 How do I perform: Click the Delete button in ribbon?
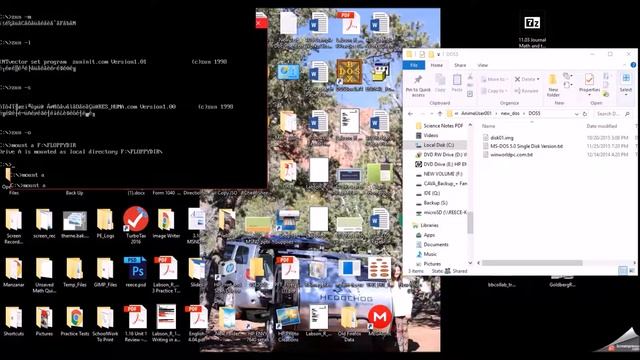(x=527, y=79)
